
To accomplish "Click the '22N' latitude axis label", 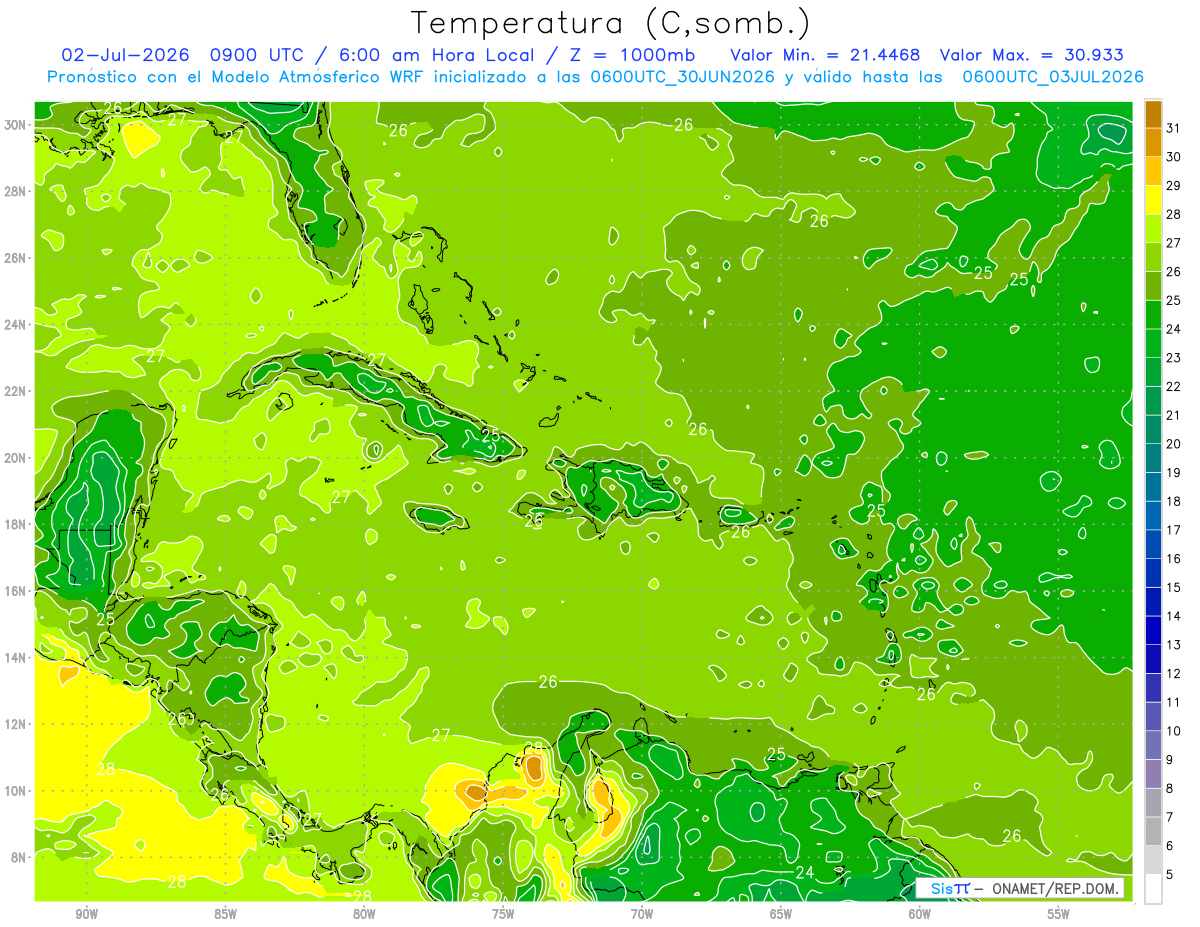I will (16, 391).
